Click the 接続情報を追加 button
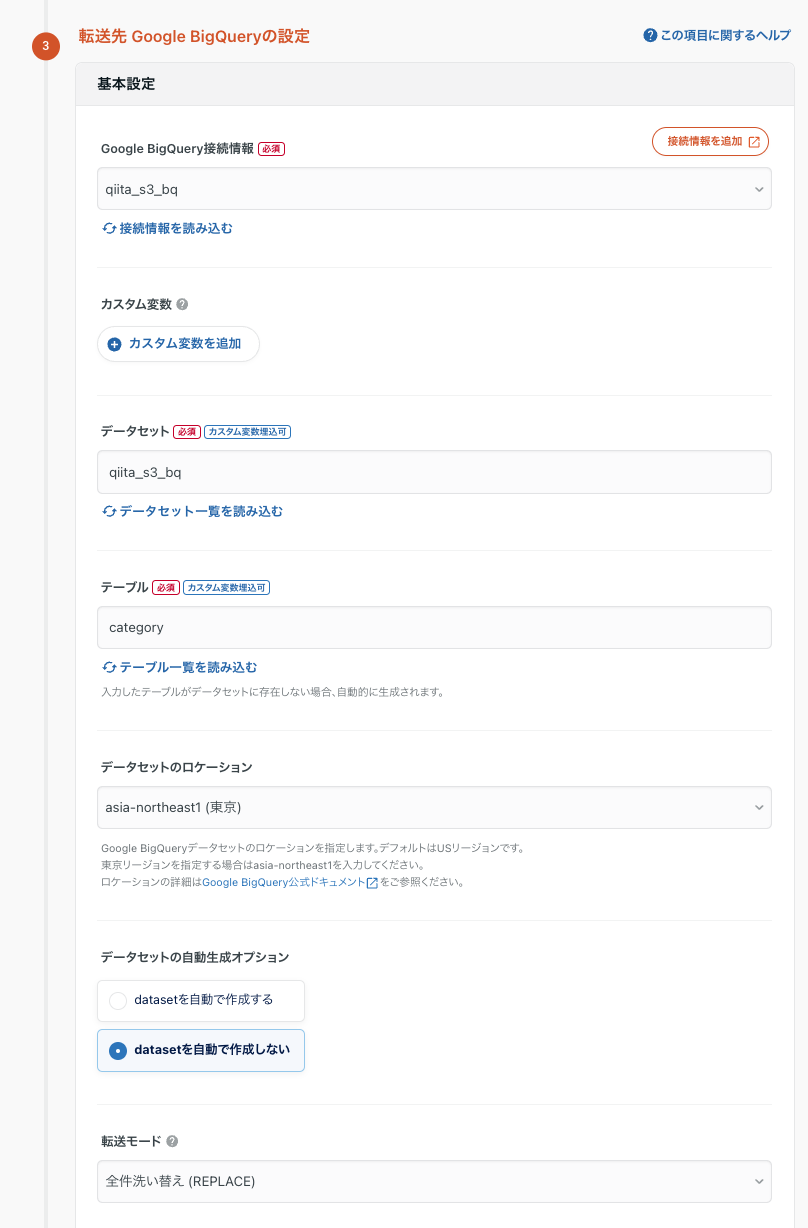Viewport: 808px width, 1228px height. pos(710,141)
